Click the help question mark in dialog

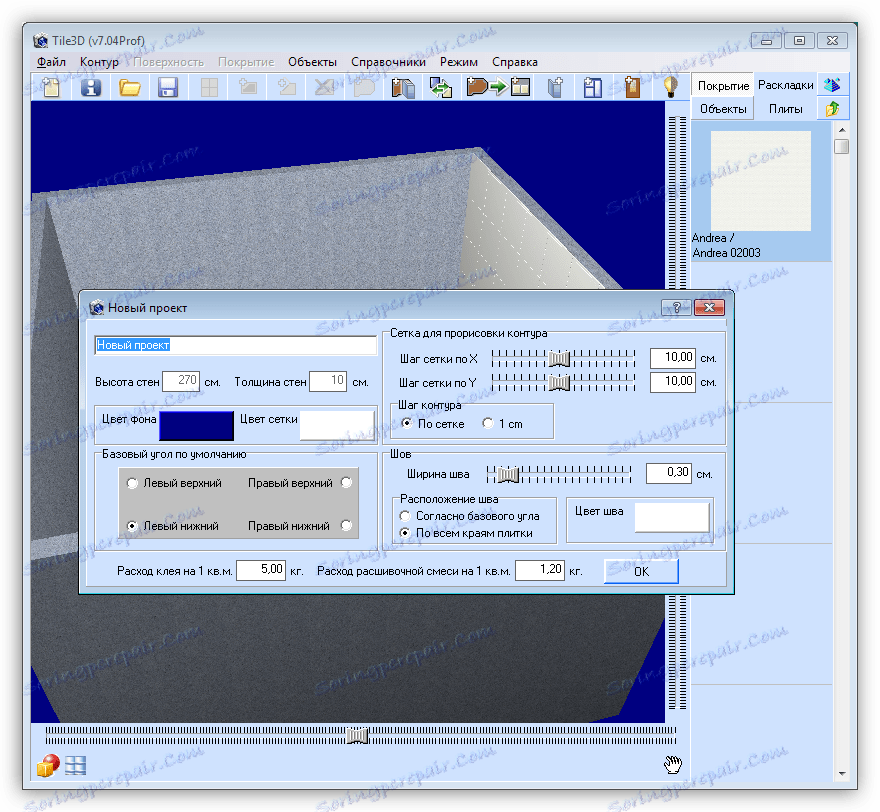[676, 308]
